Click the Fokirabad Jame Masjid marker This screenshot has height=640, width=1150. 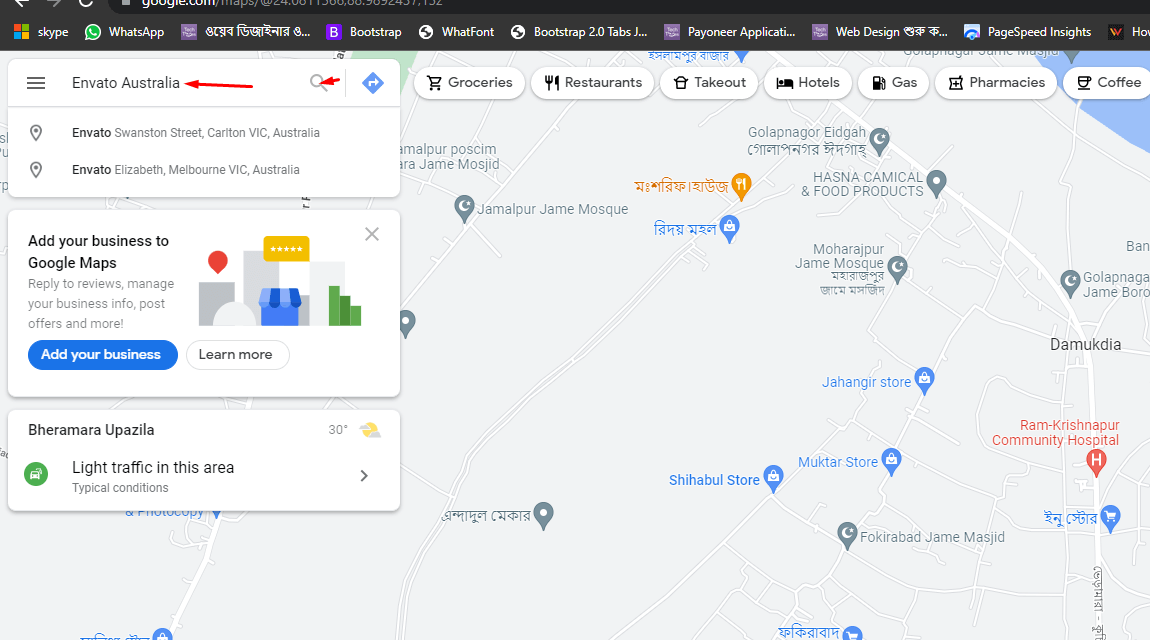(x=848, y=534)
